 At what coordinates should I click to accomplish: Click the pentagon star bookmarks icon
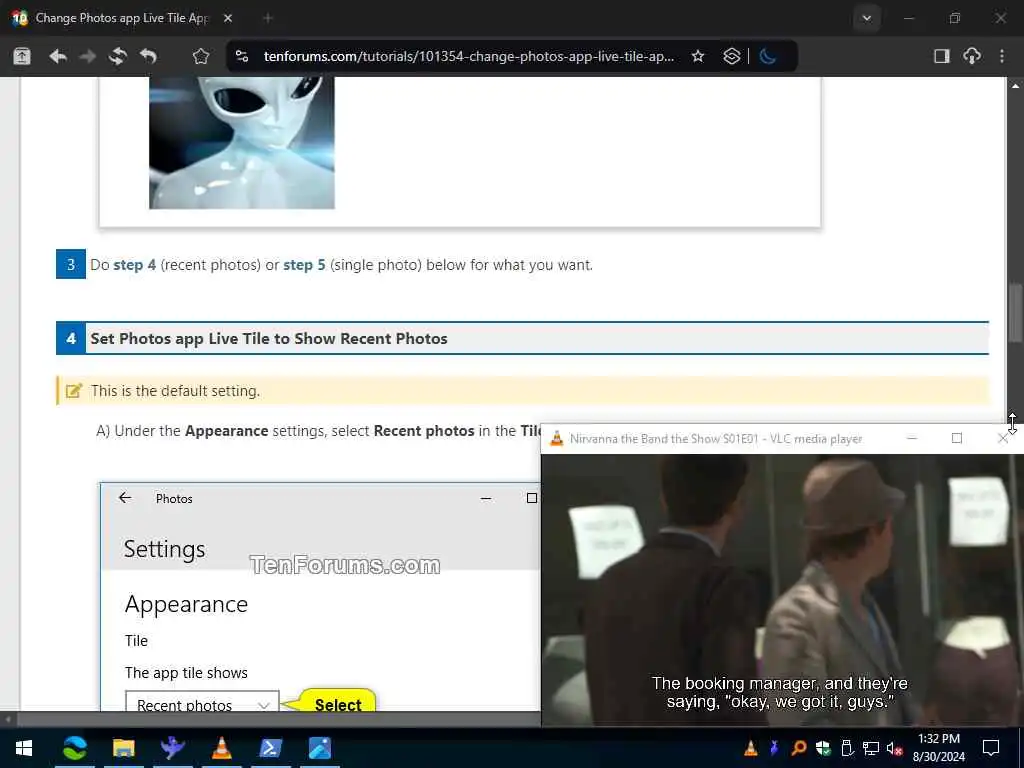(x=200, y=56)
